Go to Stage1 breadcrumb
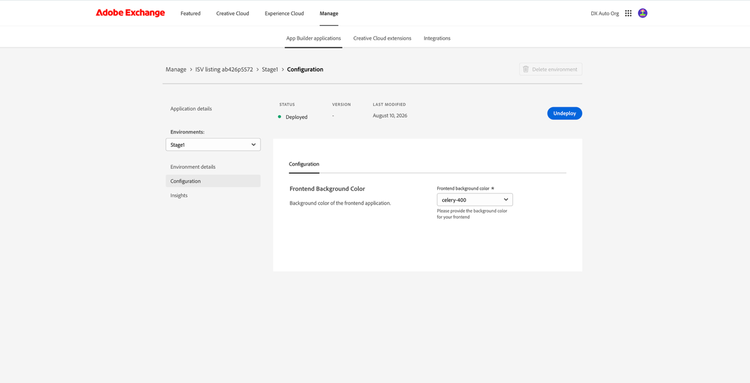The height and width of the screenshot is (383, 750). [x=270, y=69]
